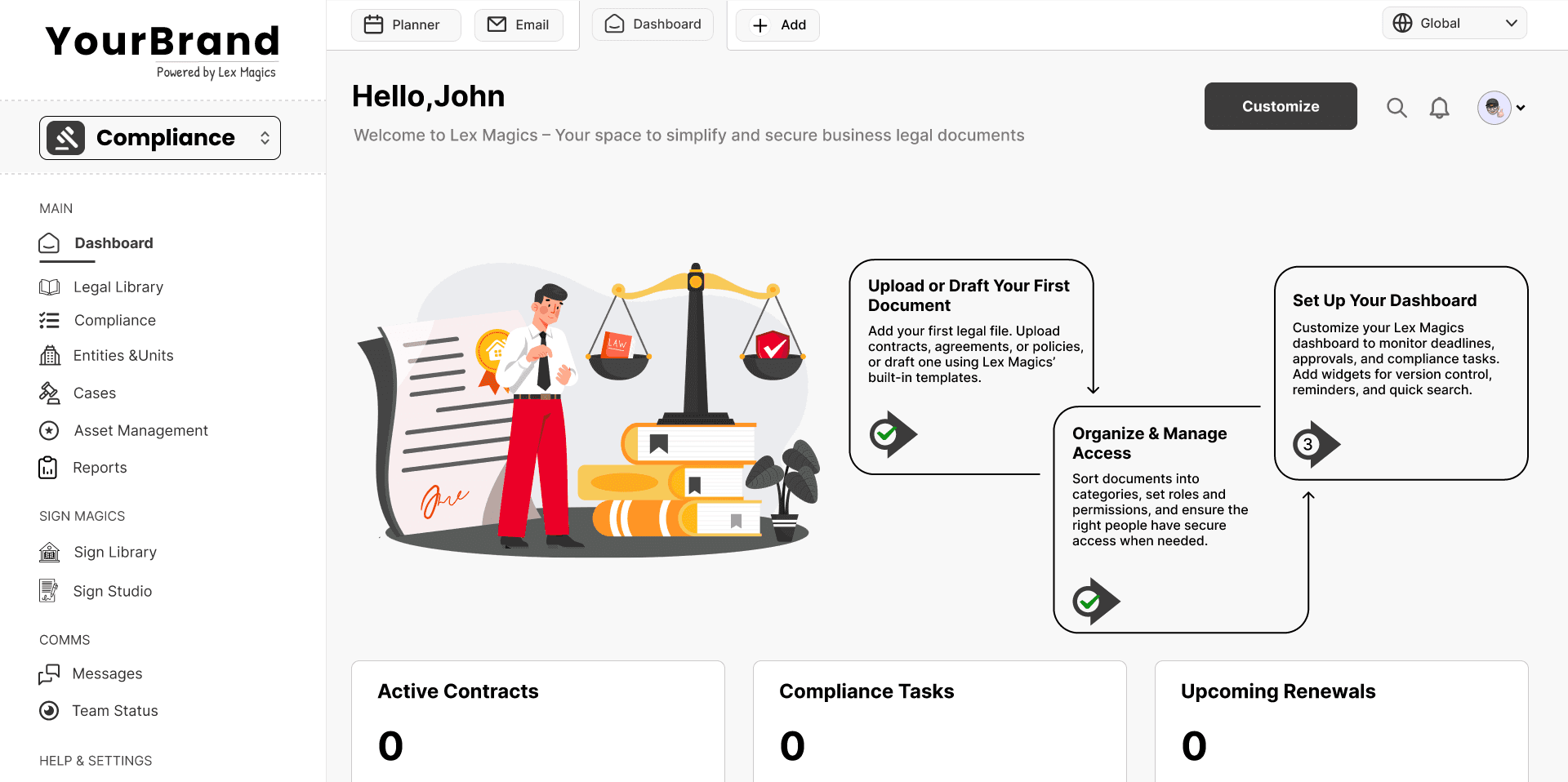1568x782 pixels.
Task: Click the Organize & Manage Access heading
Action: point(1149,443)
